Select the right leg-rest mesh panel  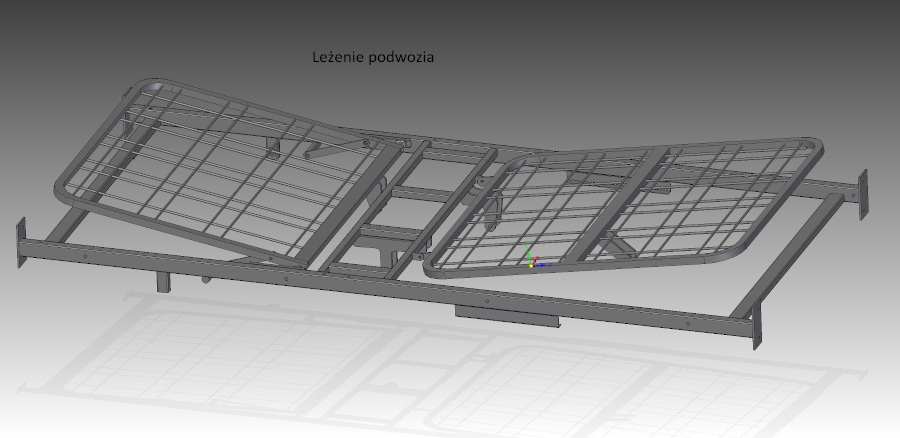pyautogui.click(x=624, y=207)
